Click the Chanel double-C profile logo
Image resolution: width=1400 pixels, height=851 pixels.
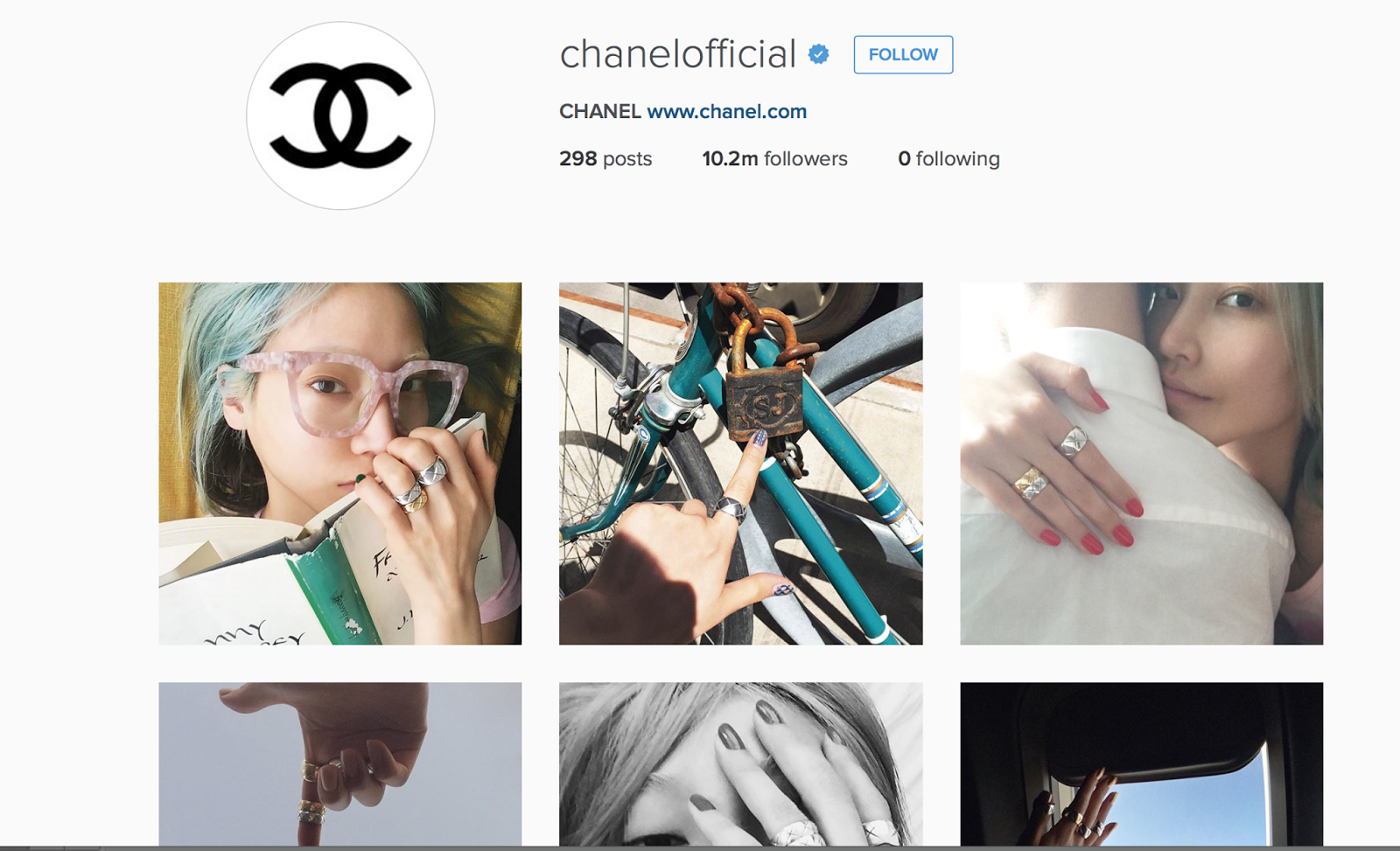click(x=340, y=115)
